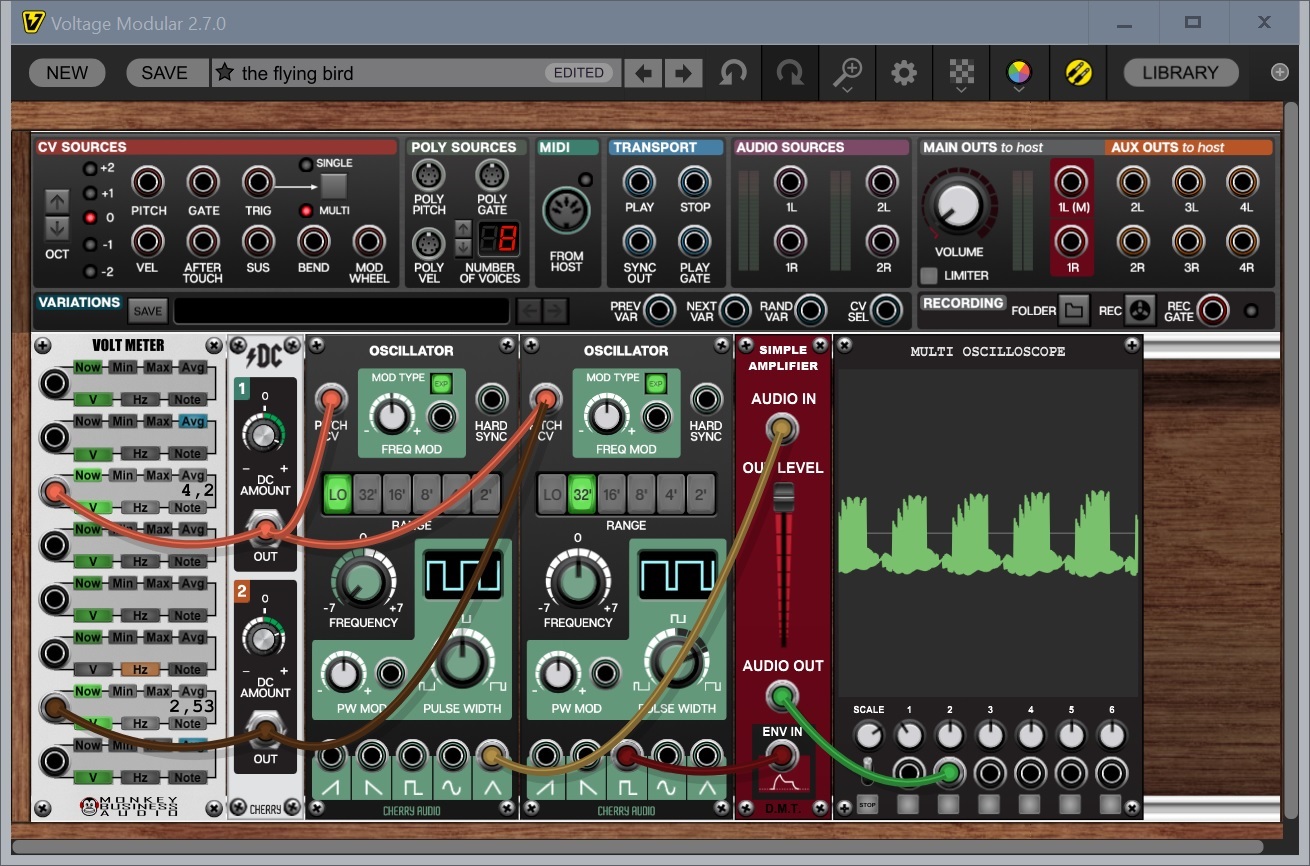Image resolution: width=1310 pixels, height=866 pixels.
Task: Toggle EXP mod type on first oscillator
Action: point(441,383)
